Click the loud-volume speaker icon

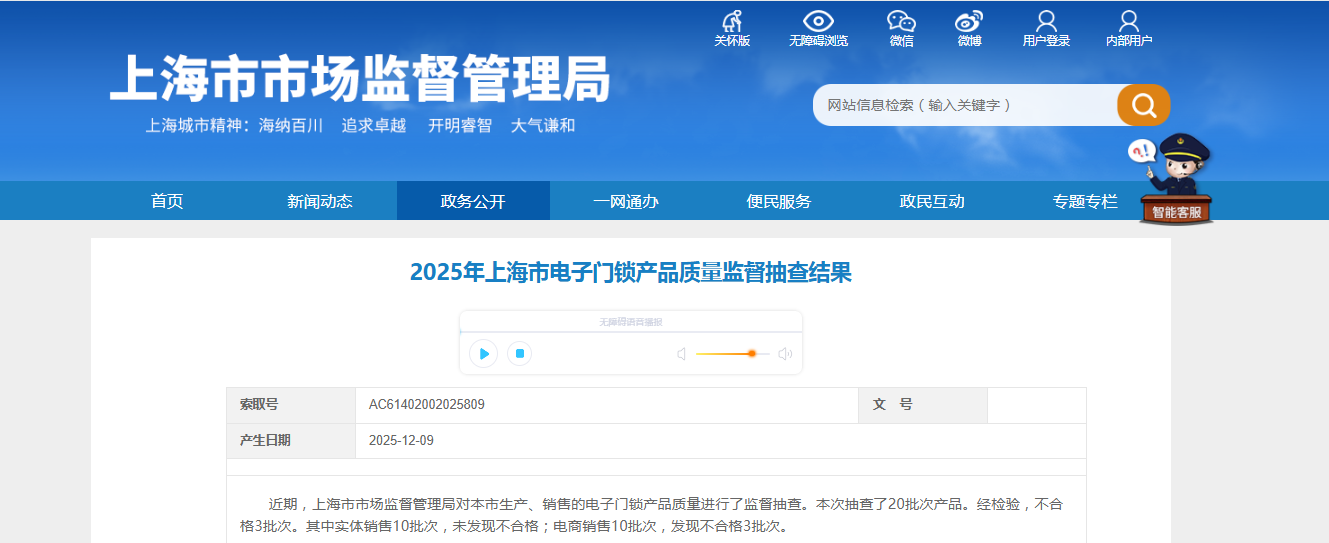coord(785,353)
